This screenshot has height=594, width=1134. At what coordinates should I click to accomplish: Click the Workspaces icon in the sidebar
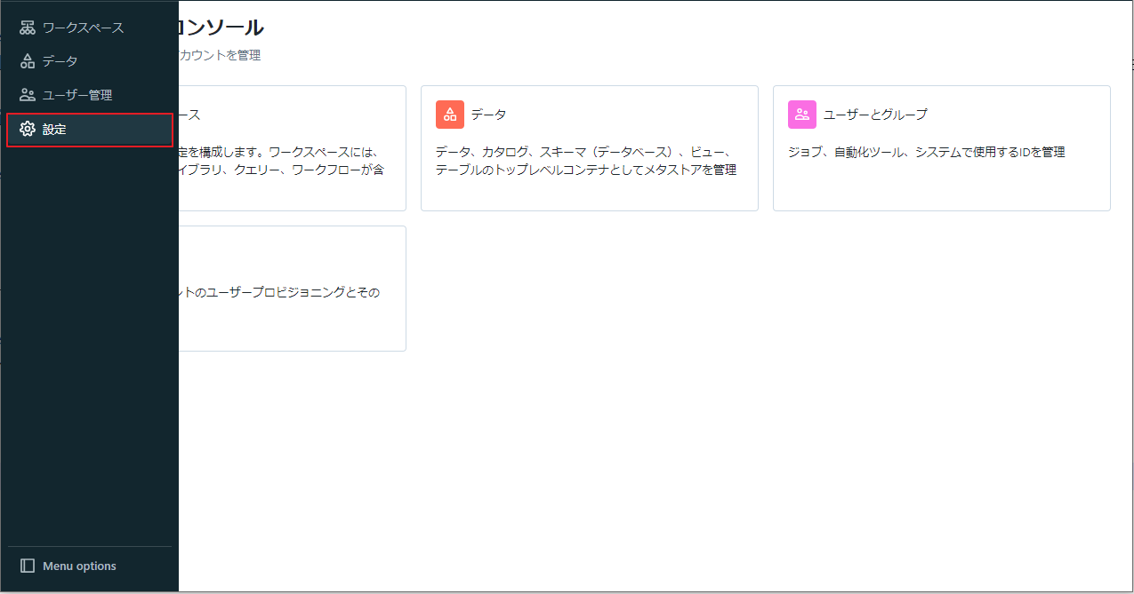(x=27, y=28)
